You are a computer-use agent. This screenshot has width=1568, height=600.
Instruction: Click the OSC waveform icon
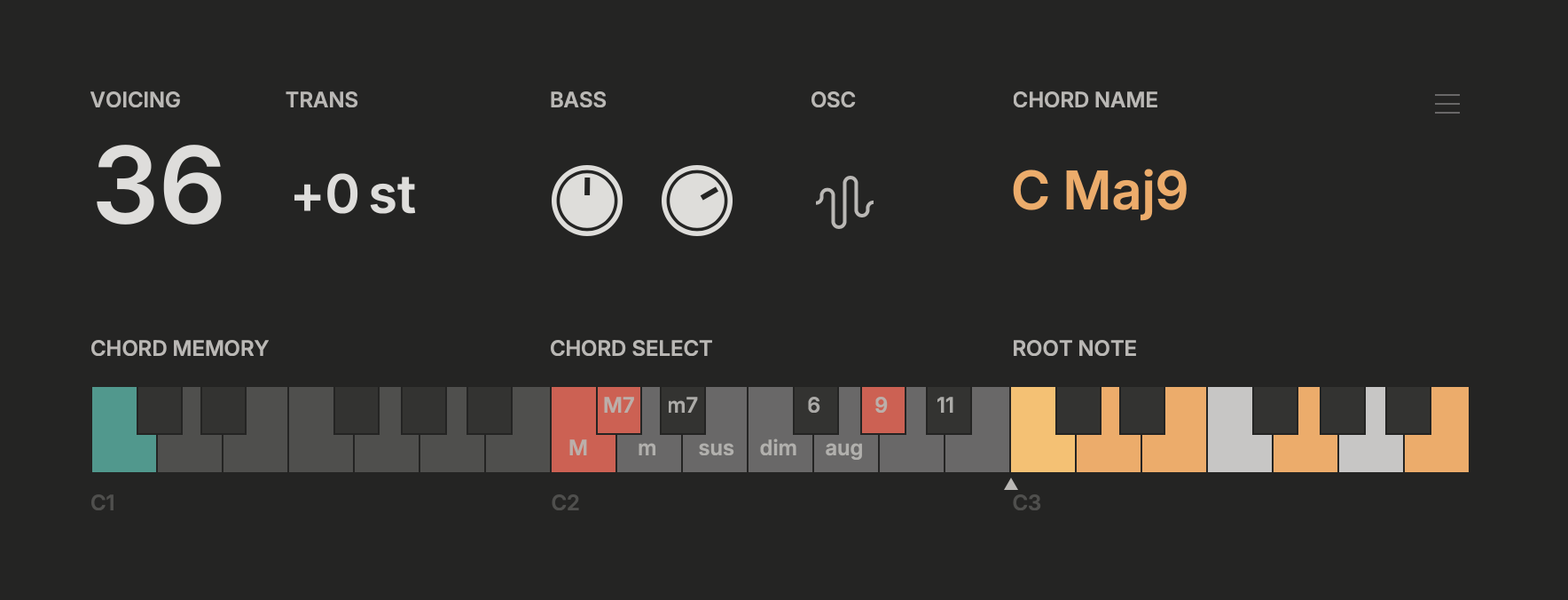[x=844, y=201]
